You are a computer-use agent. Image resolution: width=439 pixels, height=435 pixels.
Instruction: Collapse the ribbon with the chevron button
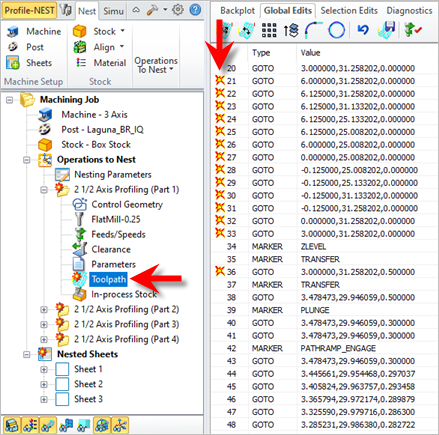click(136, 10)
